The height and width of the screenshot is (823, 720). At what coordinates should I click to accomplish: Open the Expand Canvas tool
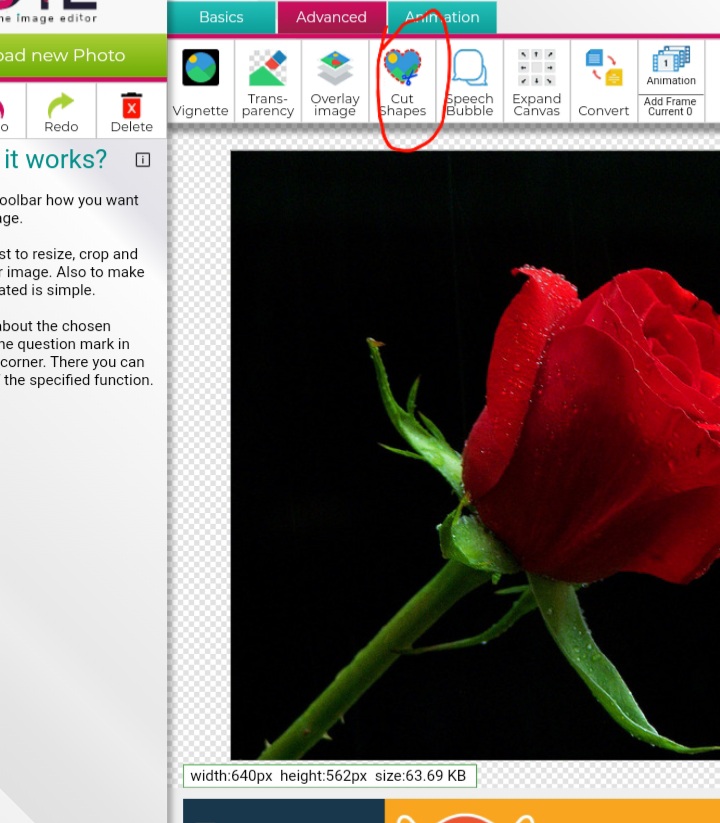(x=537, y=68)
